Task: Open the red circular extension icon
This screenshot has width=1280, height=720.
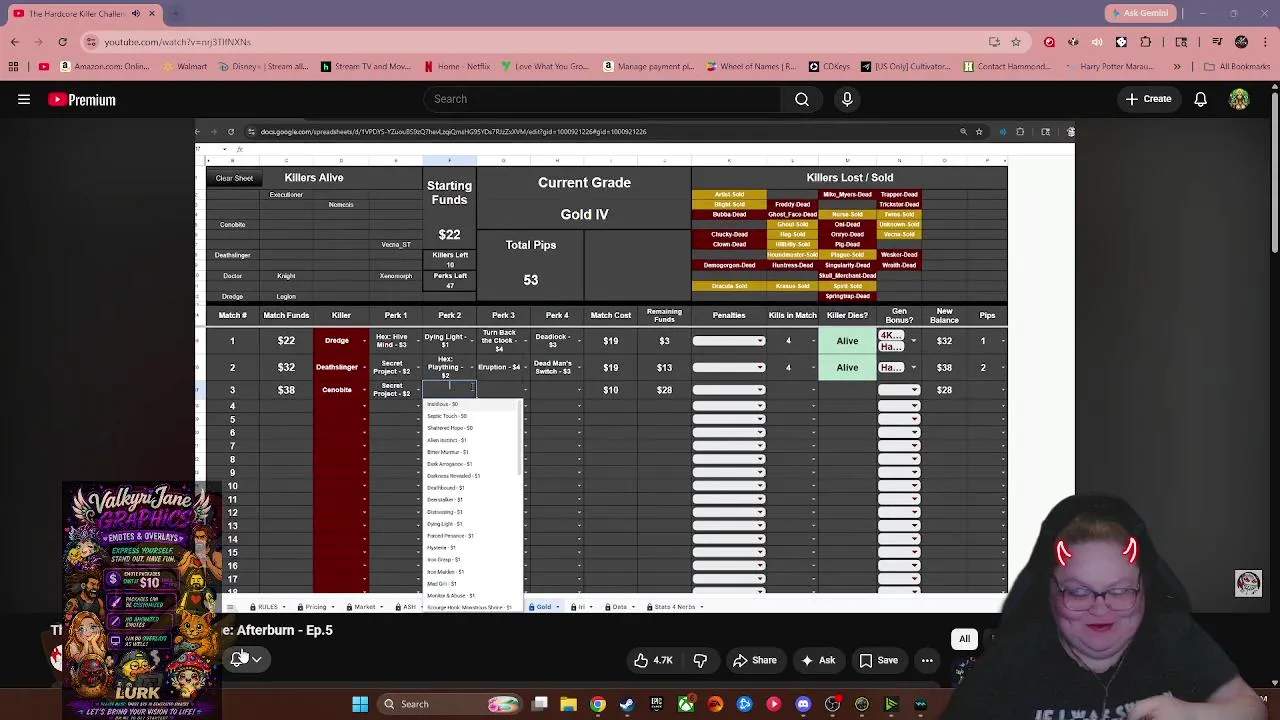Action: point(1049,42)
